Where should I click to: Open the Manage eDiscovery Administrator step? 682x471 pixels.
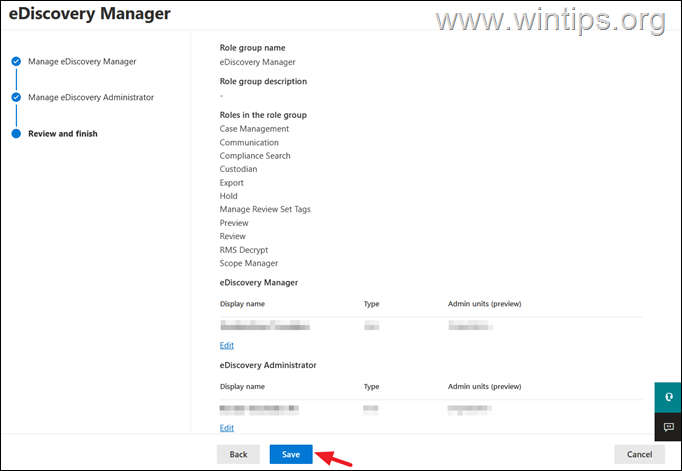(x=91, y=97)
